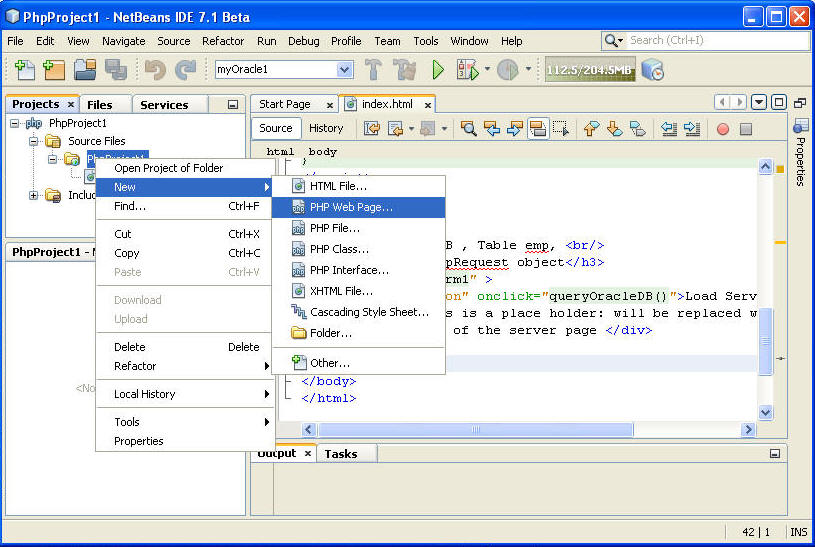The image size is (815, 547).
Task: Open the Navigate menu
Action: click(x=124, y=41)
